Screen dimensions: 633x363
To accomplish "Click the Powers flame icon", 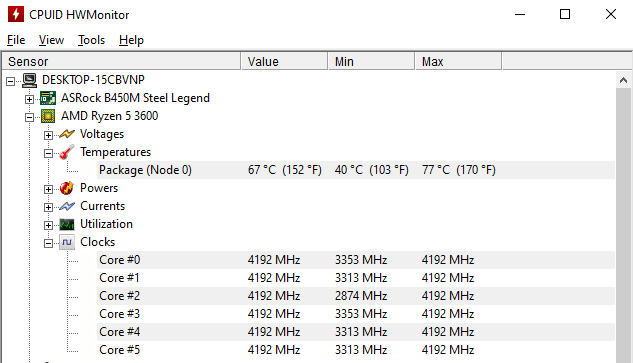I will [67, 188].
